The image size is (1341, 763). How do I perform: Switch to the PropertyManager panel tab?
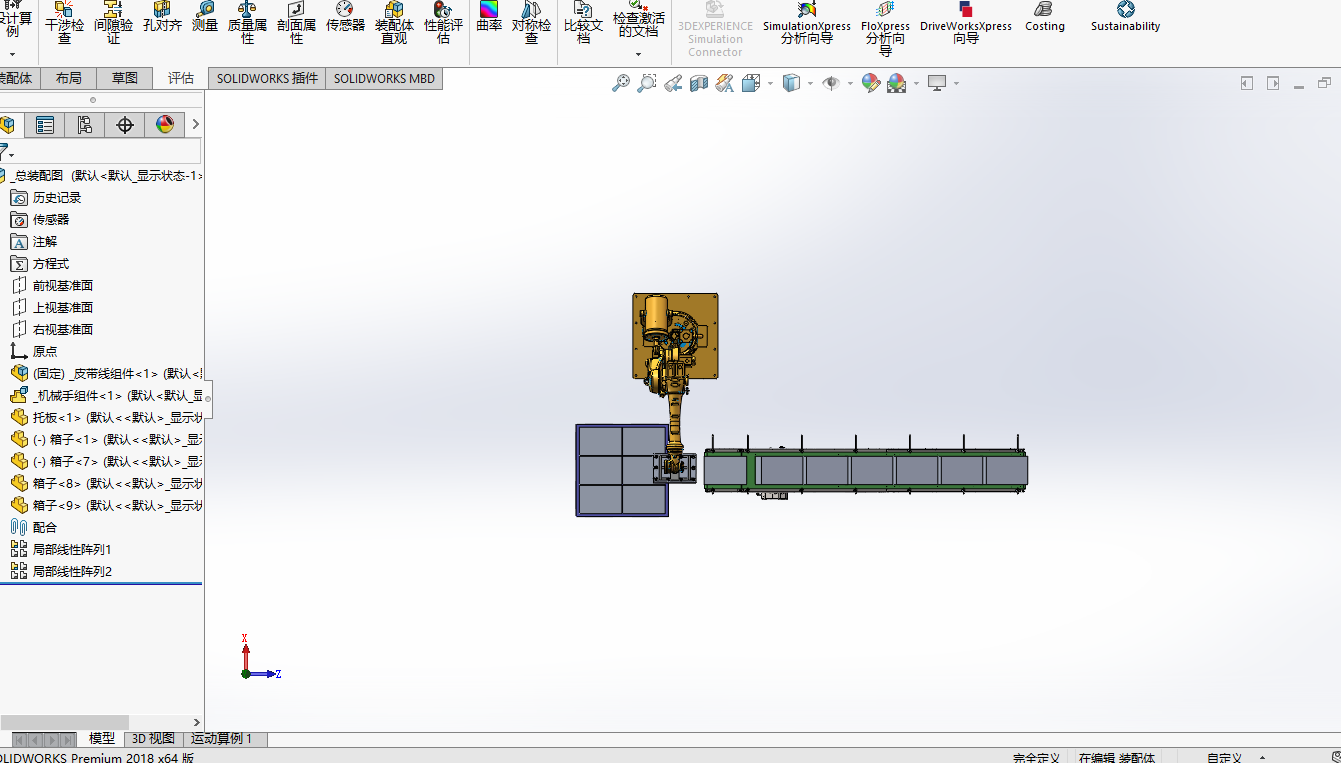click(45, 124)
